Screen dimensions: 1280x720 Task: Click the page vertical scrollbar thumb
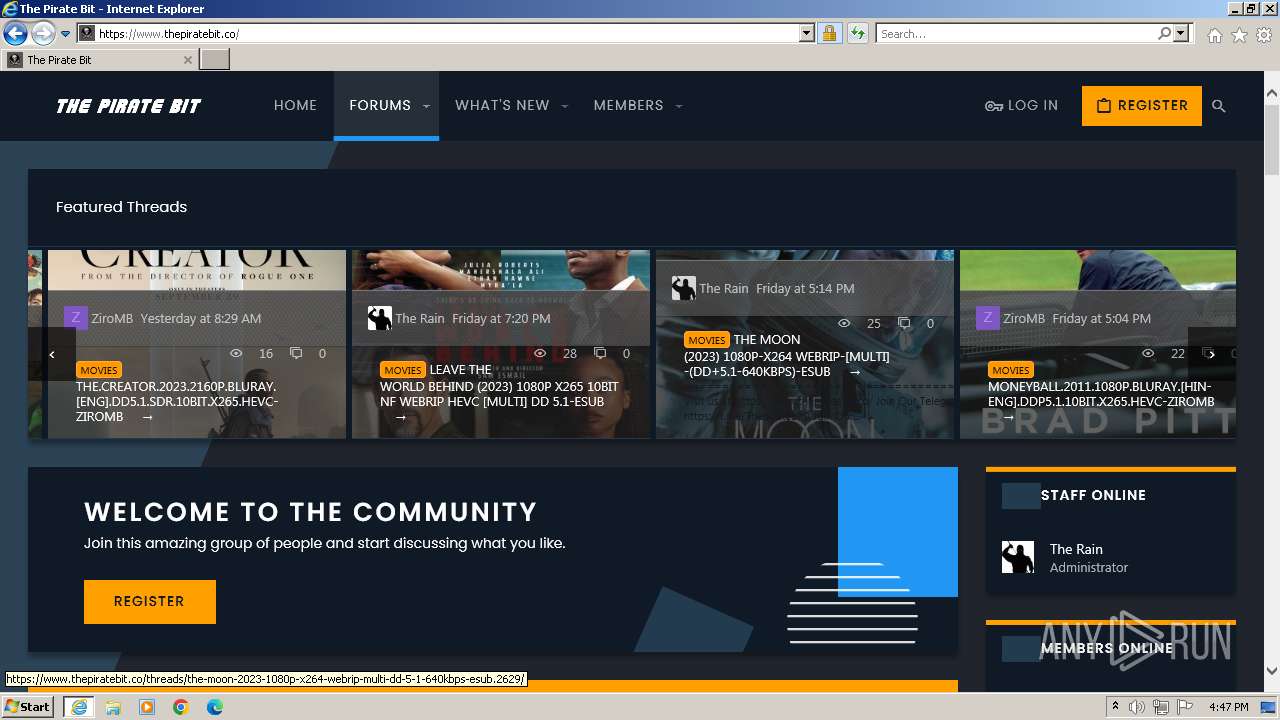[x=1272, y=138]
